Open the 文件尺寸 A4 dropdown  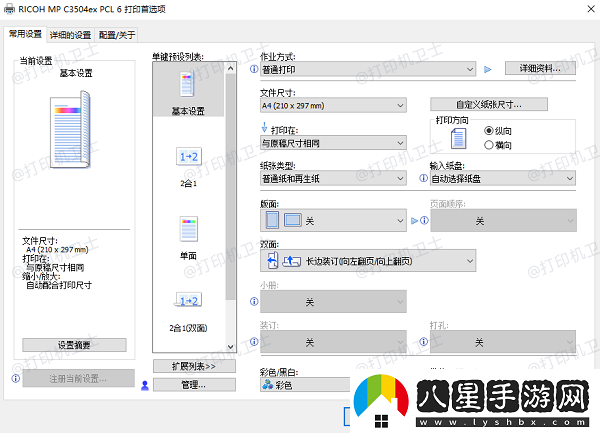coord(333,105)
